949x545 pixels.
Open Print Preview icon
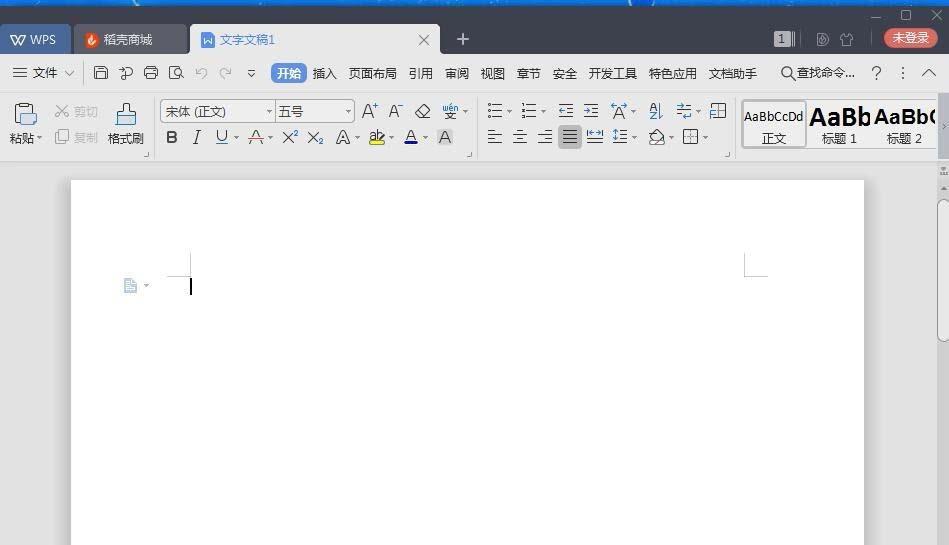point(176,73)
